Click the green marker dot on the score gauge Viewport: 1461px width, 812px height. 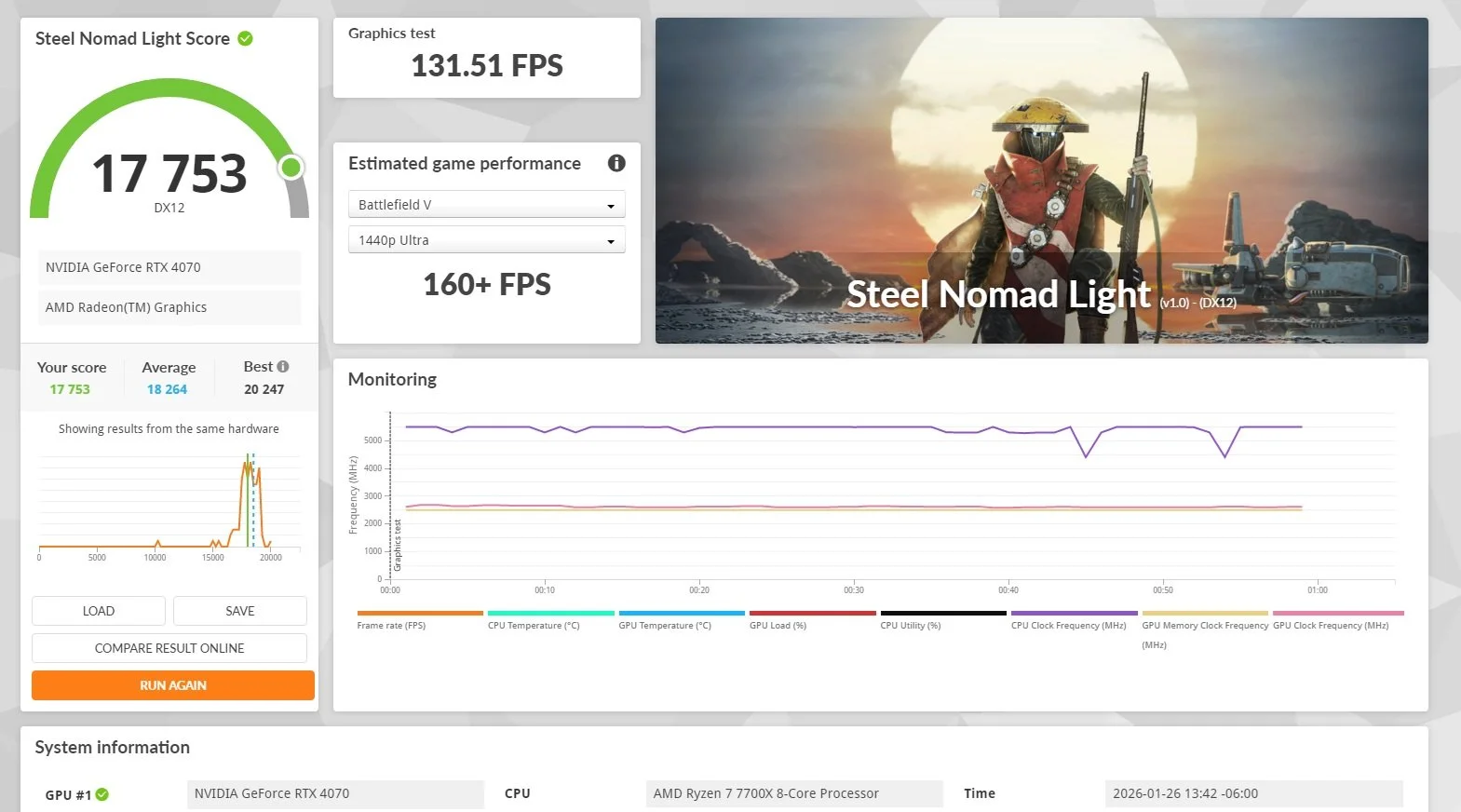tap(291, 167)
